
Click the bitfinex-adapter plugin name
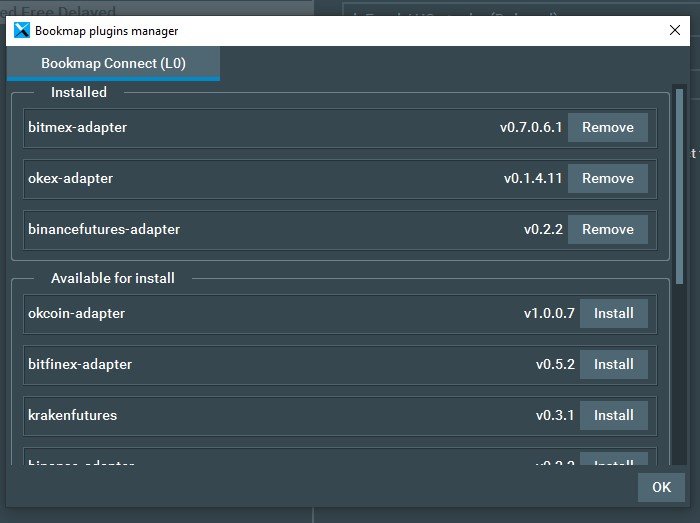(79, 364)
